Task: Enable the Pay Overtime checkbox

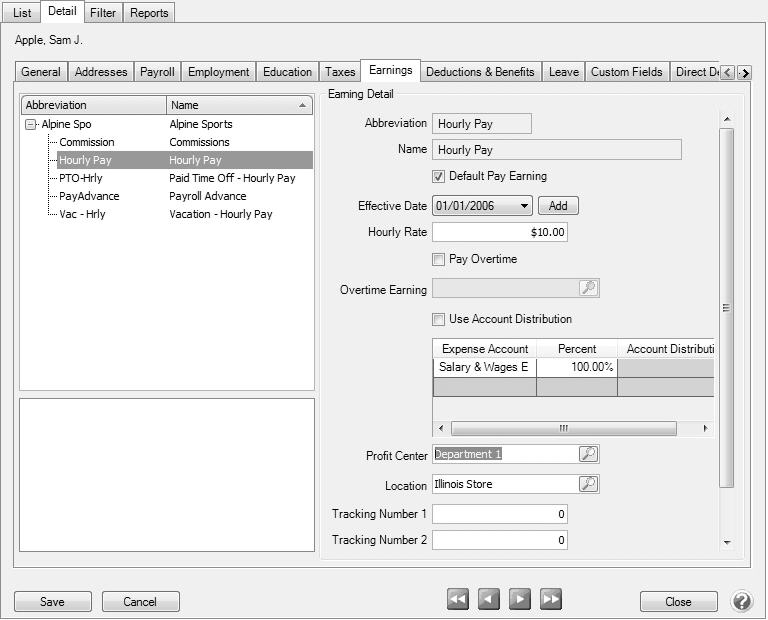Action: coord(438,259)
